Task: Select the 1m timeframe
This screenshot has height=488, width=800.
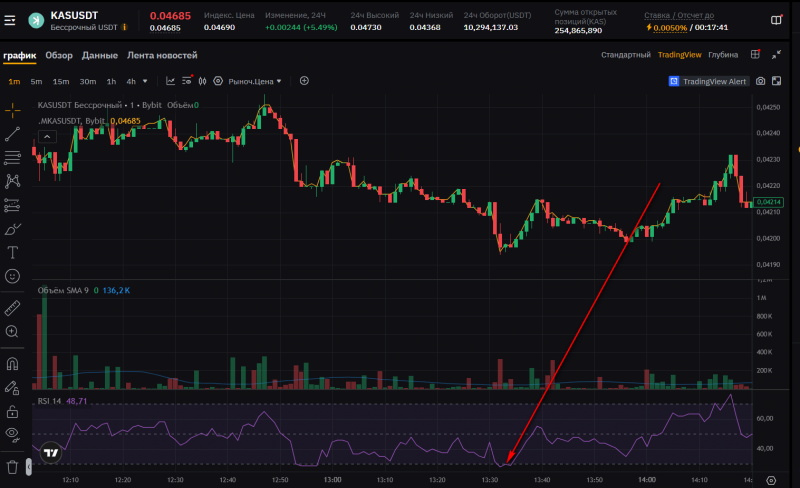Action: pos(14,82)
